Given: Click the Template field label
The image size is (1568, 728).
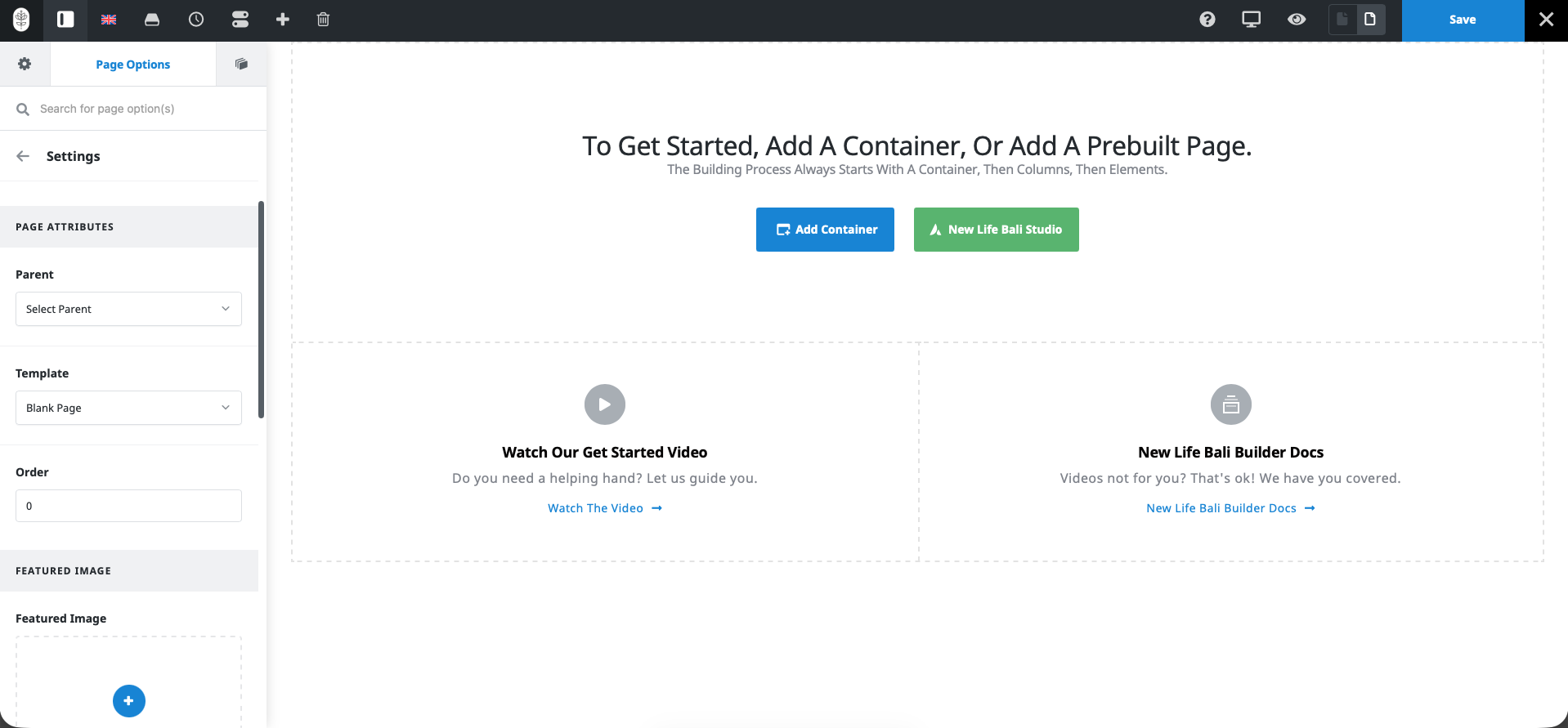Looking at the screenshot, I should [43, 373].
